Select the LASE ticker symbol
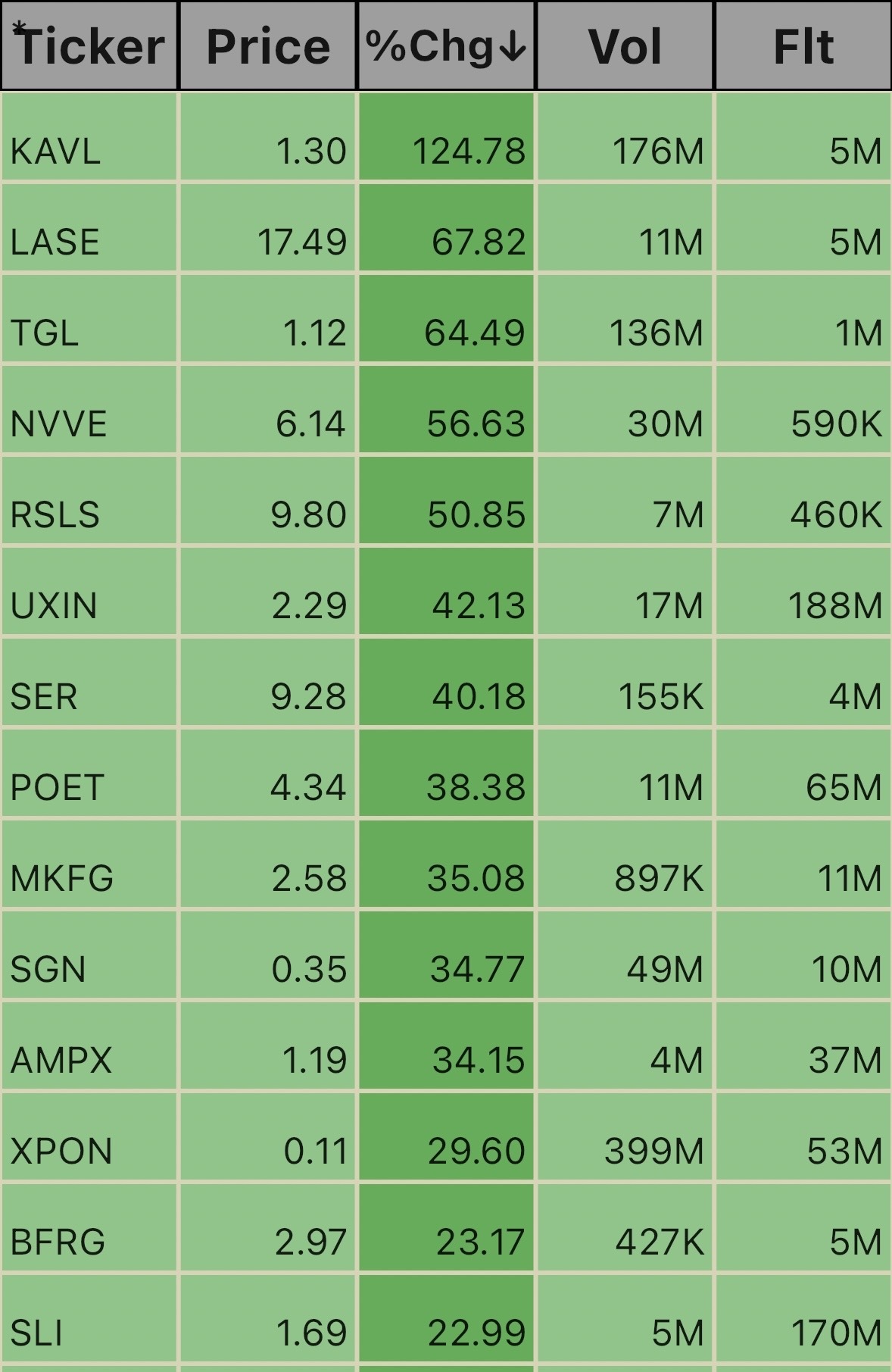892x1372 pixels. (55, 242)
